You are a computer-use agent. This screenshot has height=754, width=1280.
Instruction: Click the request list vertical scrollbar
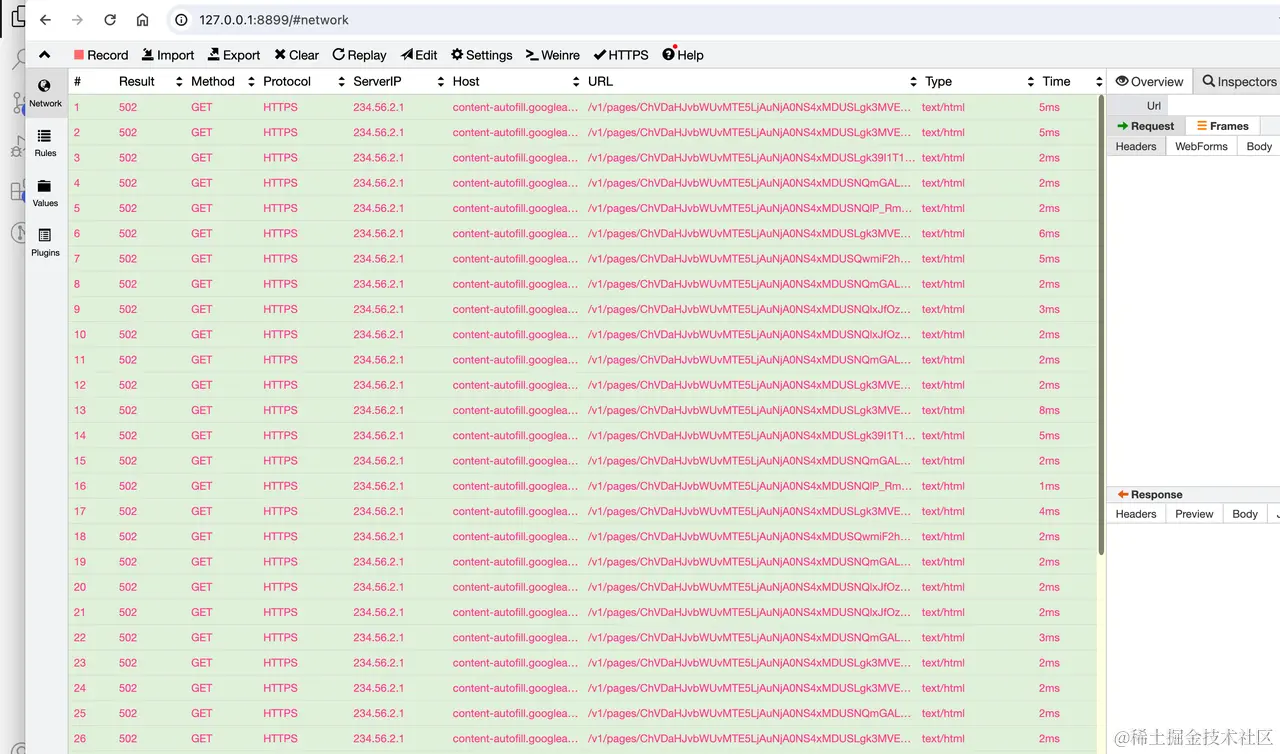pos(1102,325)
